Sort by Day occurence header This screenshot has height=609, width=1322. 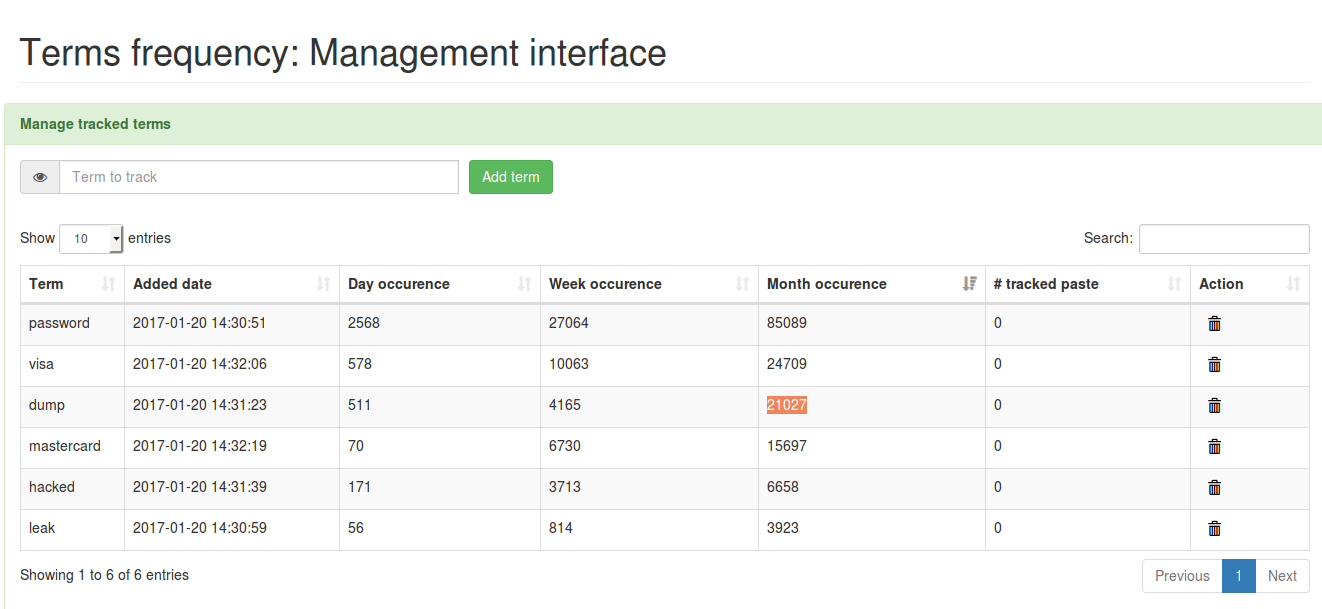[439, 284]
